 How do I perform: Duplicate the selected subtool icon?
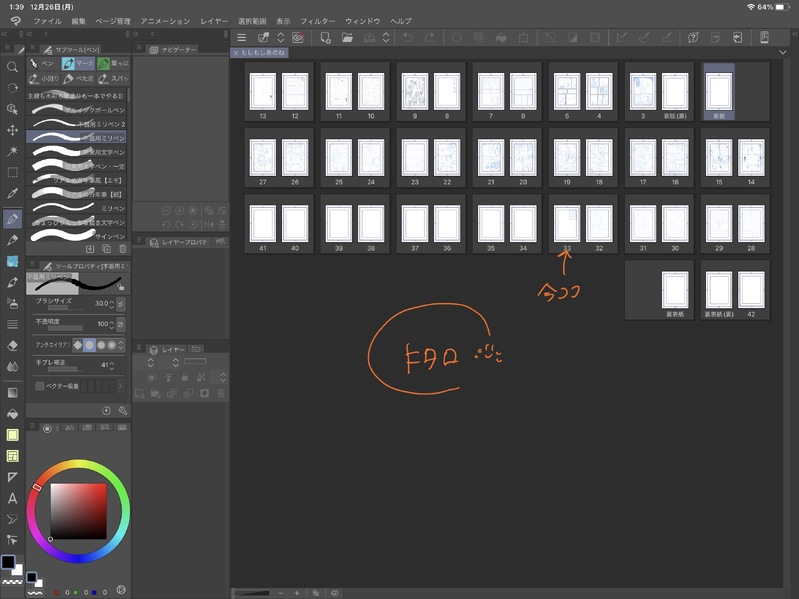106,249
